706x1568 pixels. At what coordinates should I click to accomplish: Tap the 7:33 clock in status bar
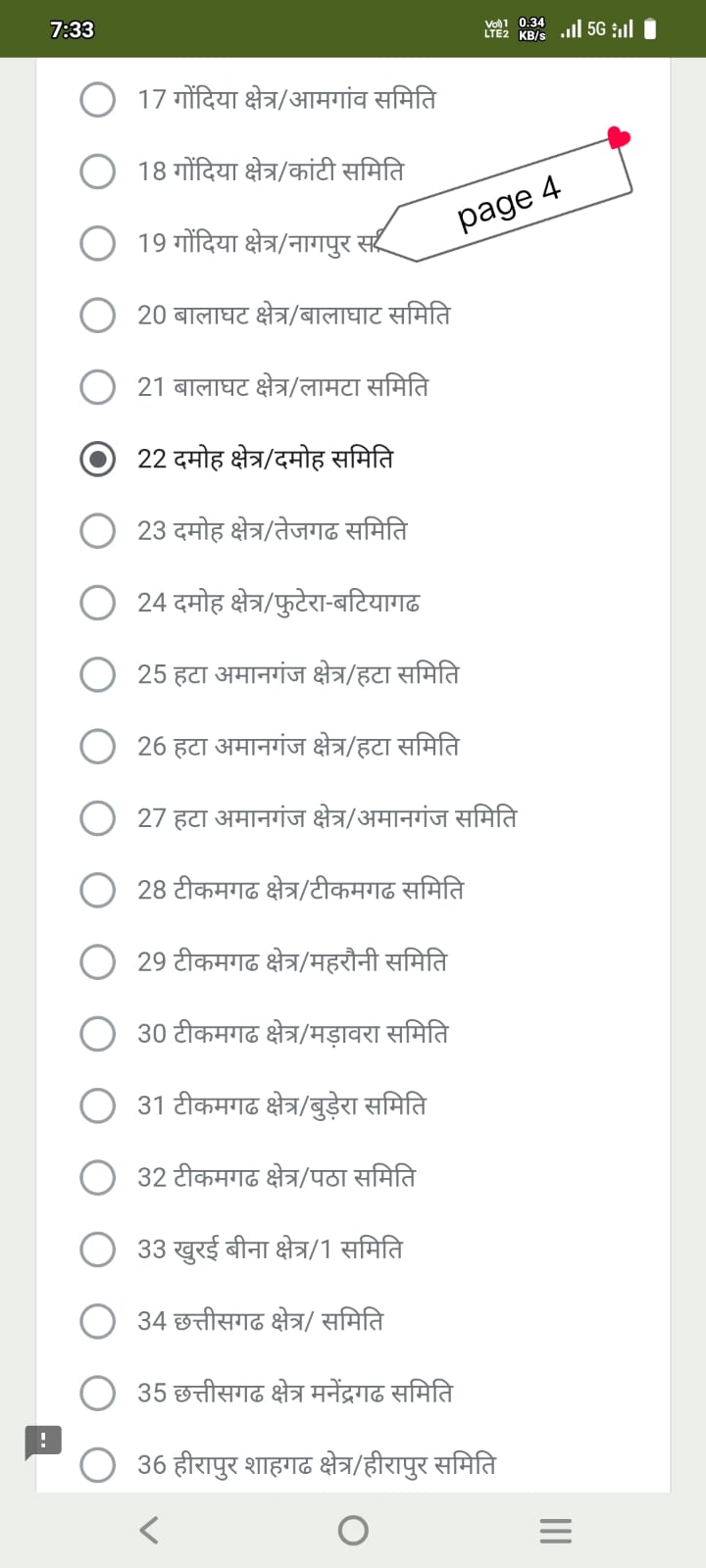pos(72,29)
